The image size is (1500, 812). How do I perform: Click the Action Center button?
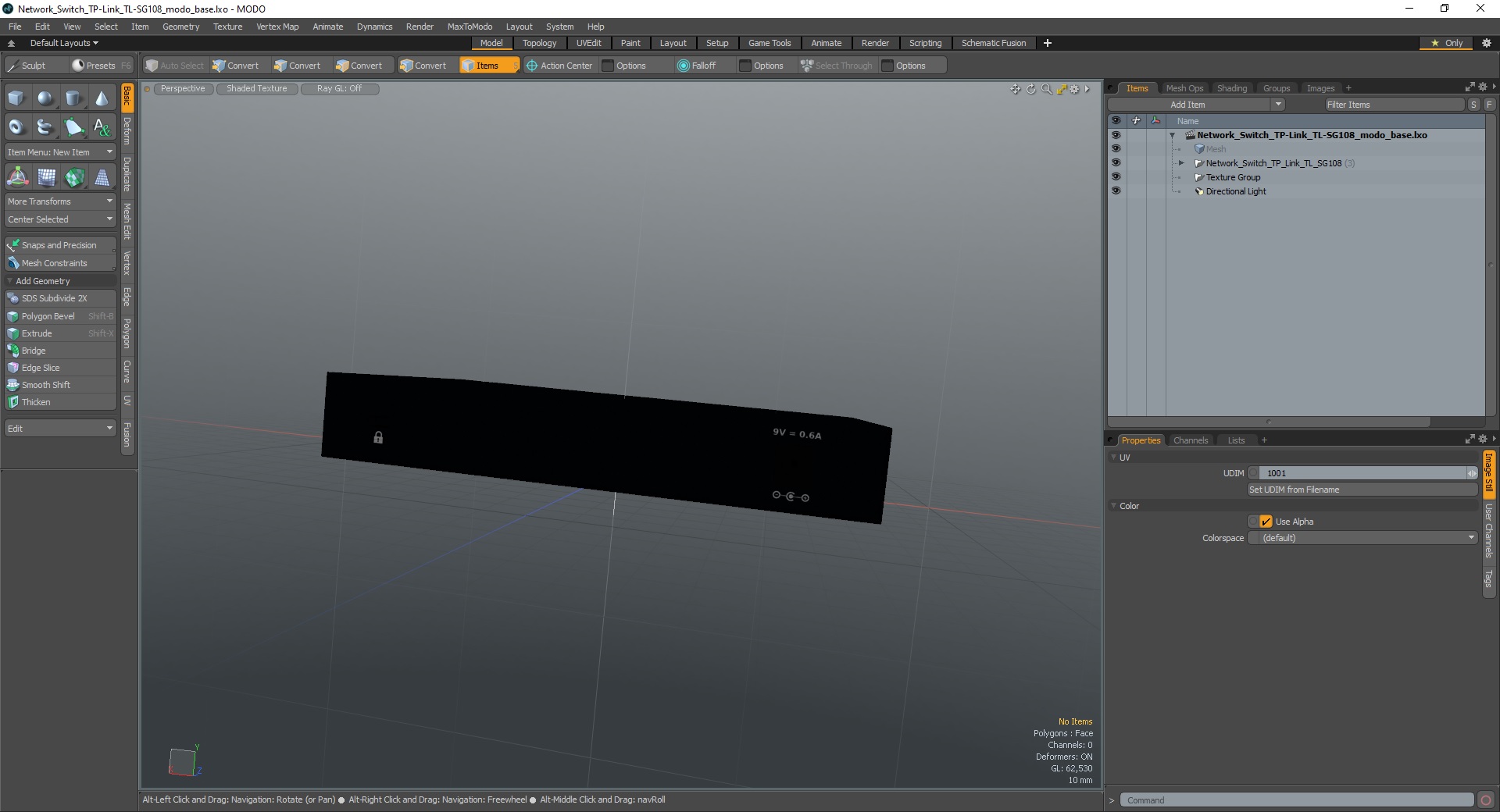pos(559,66)
